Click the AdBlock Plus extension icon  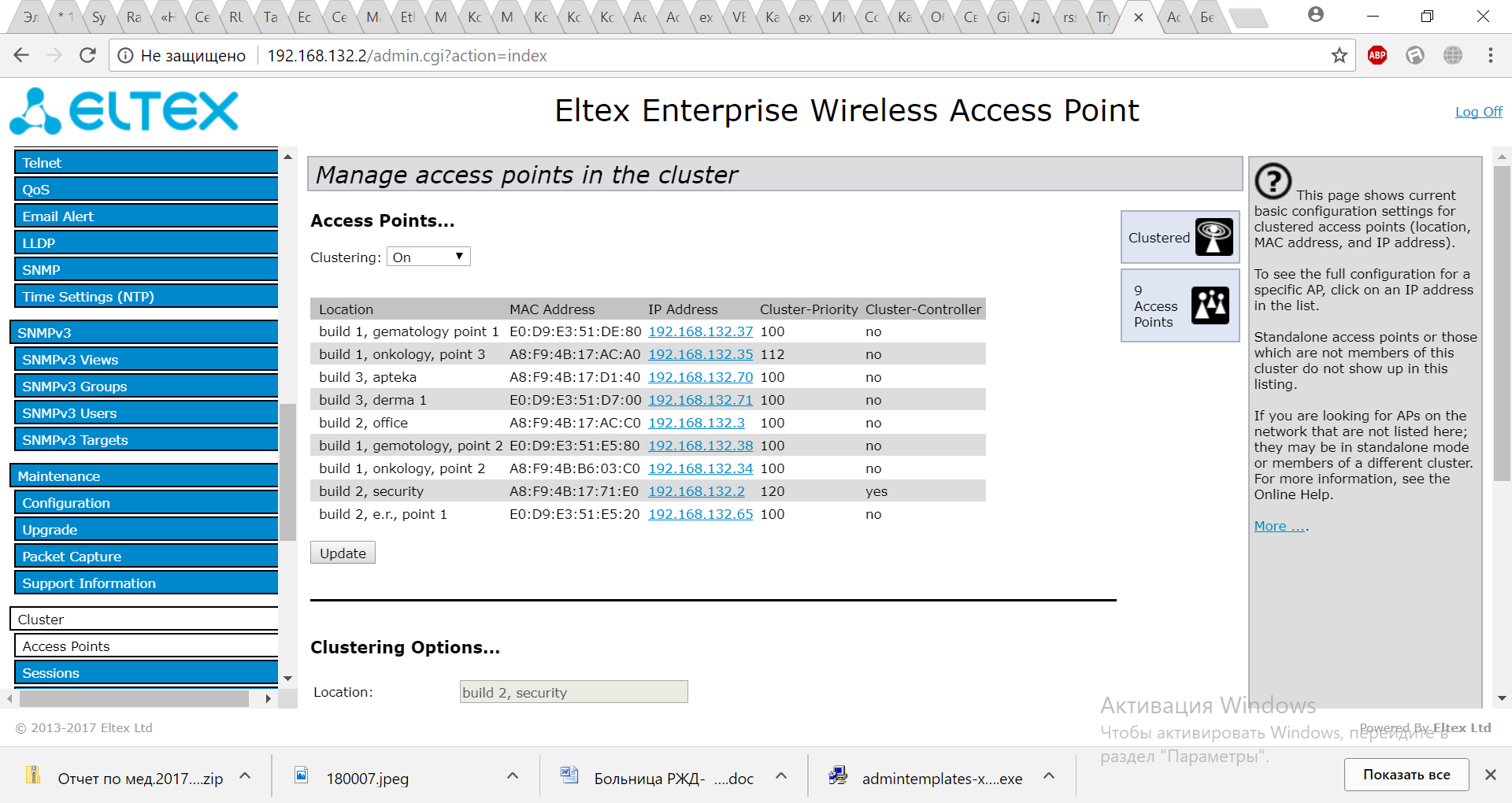tap(1377, 55)
